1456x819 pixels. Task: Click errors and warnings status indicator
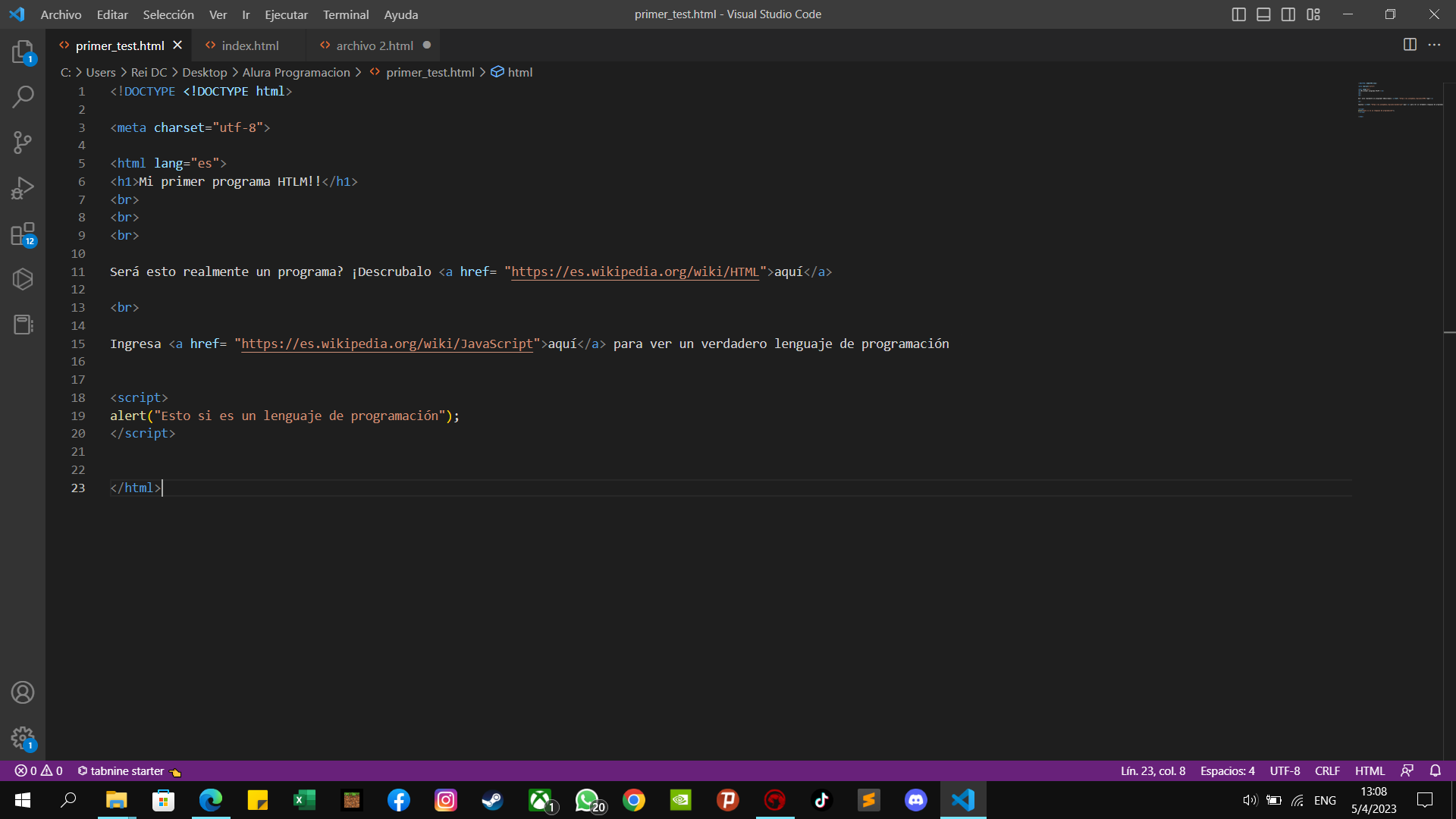click(x=39, y=770)
